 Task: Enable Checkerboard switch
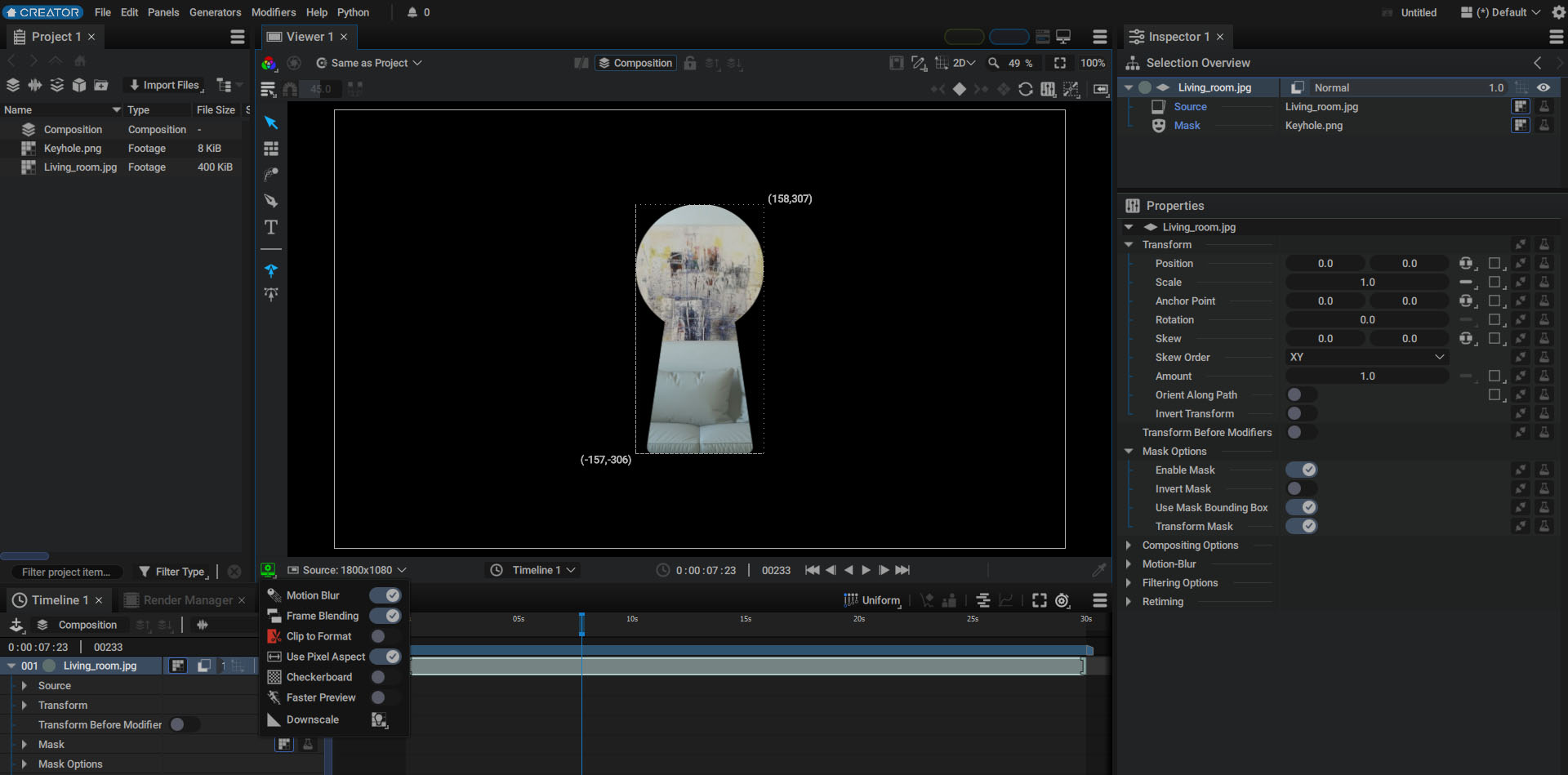coord(385,677)
